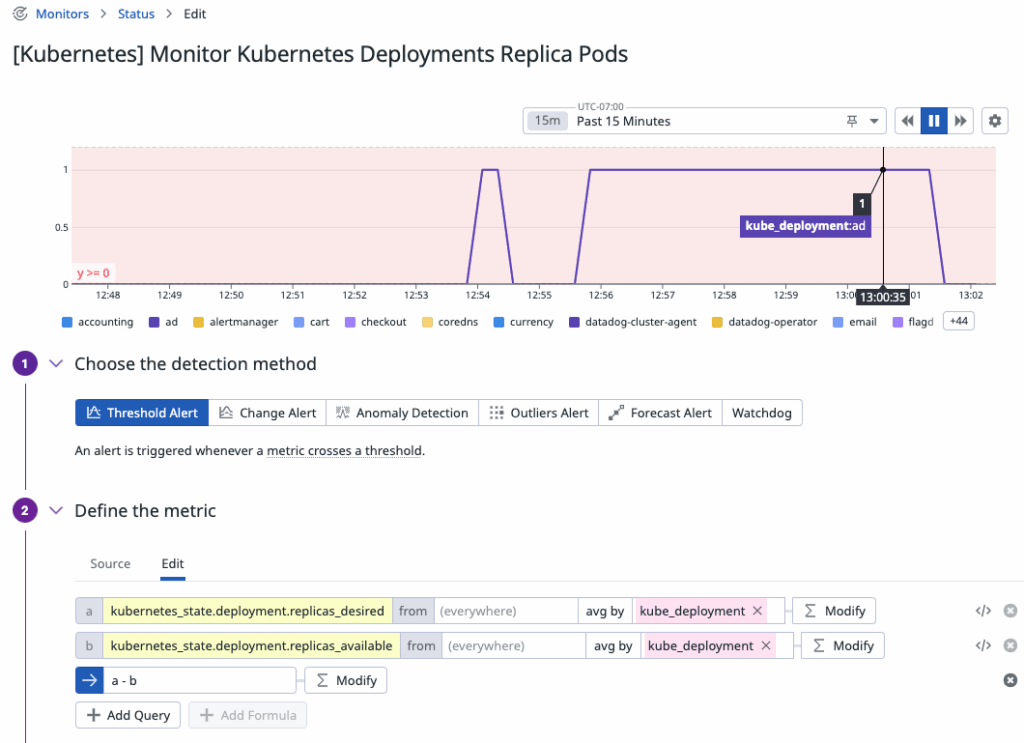1024x743 pixels.
Task: Switch to the Source tab
Action: point(110,564)
